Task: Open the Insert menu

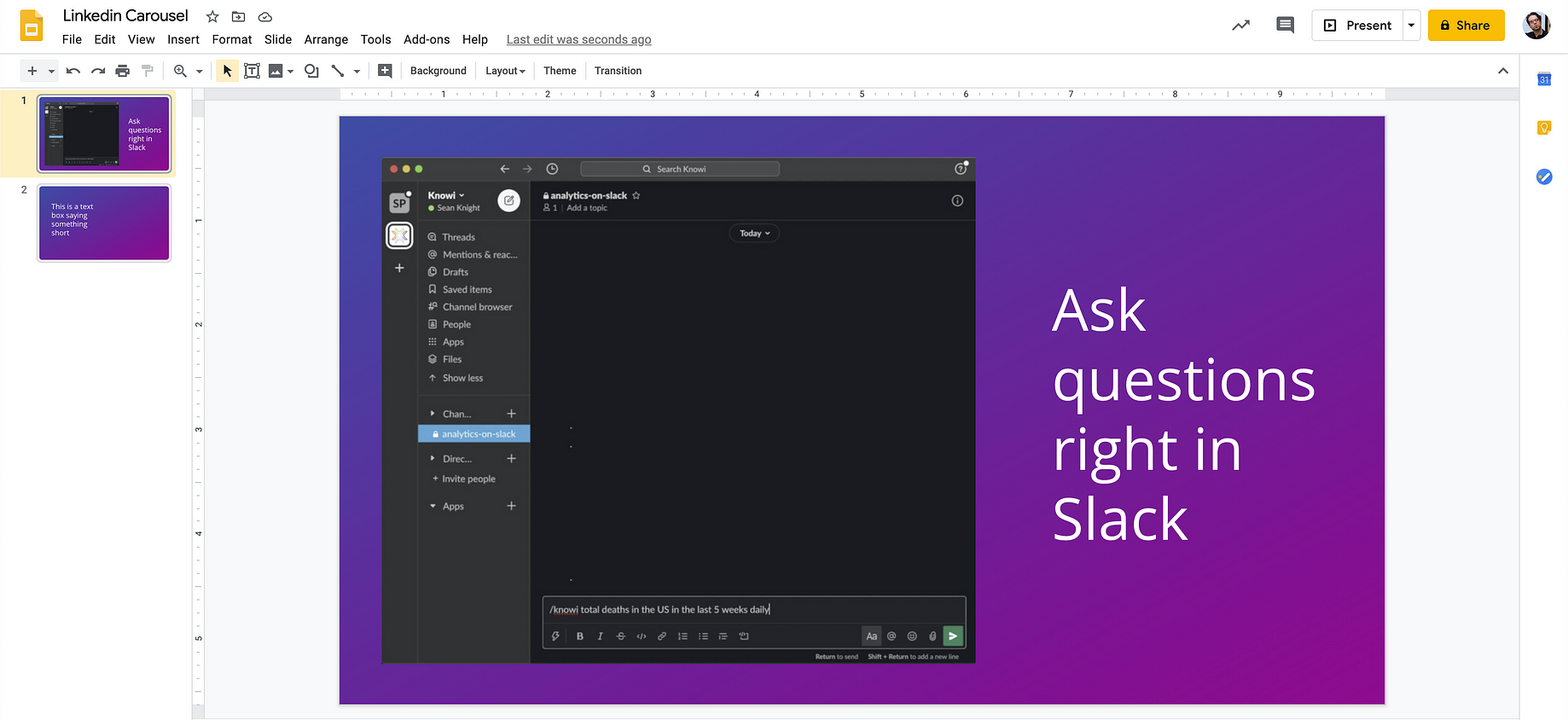Action: point(183,39)
